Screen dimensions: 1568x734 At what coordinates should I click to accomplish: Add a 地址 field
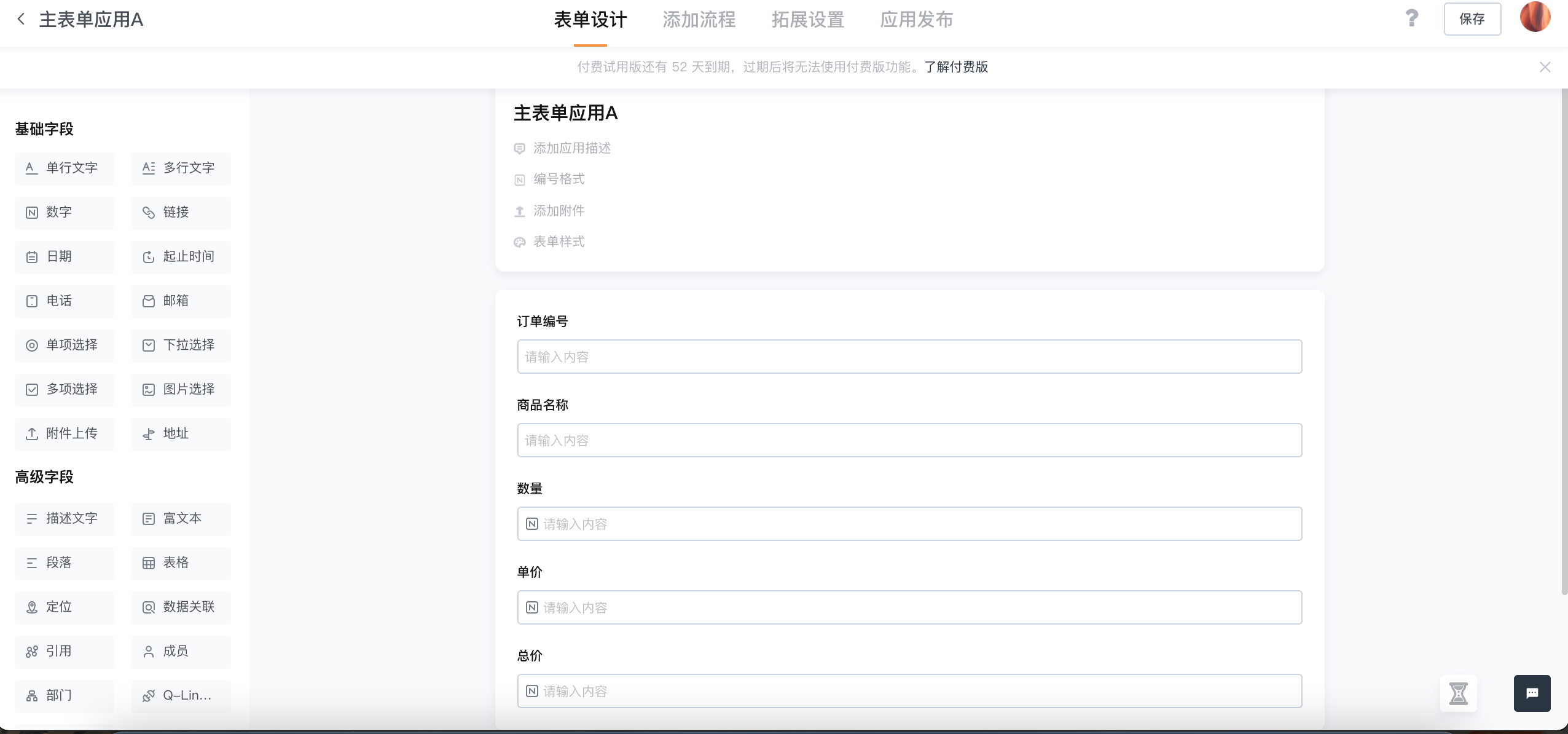point(181,434)
